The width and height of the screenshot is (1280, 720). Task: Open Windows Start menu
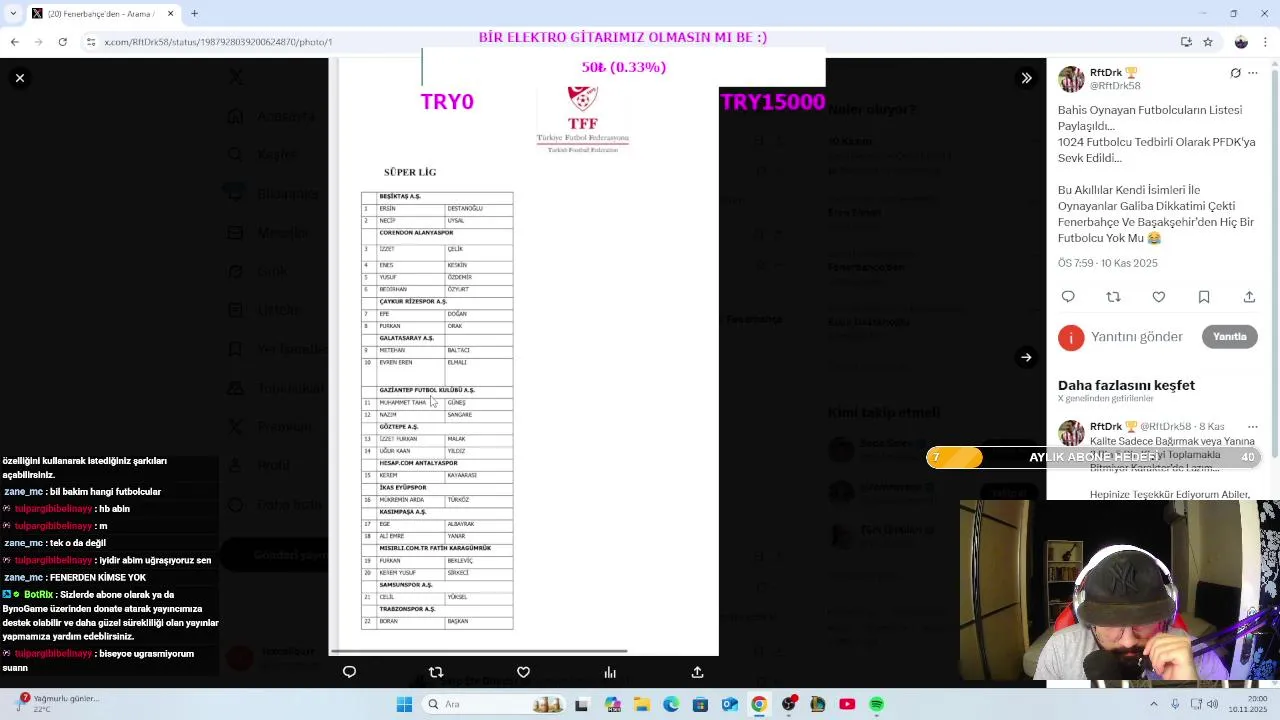point(404,704)
